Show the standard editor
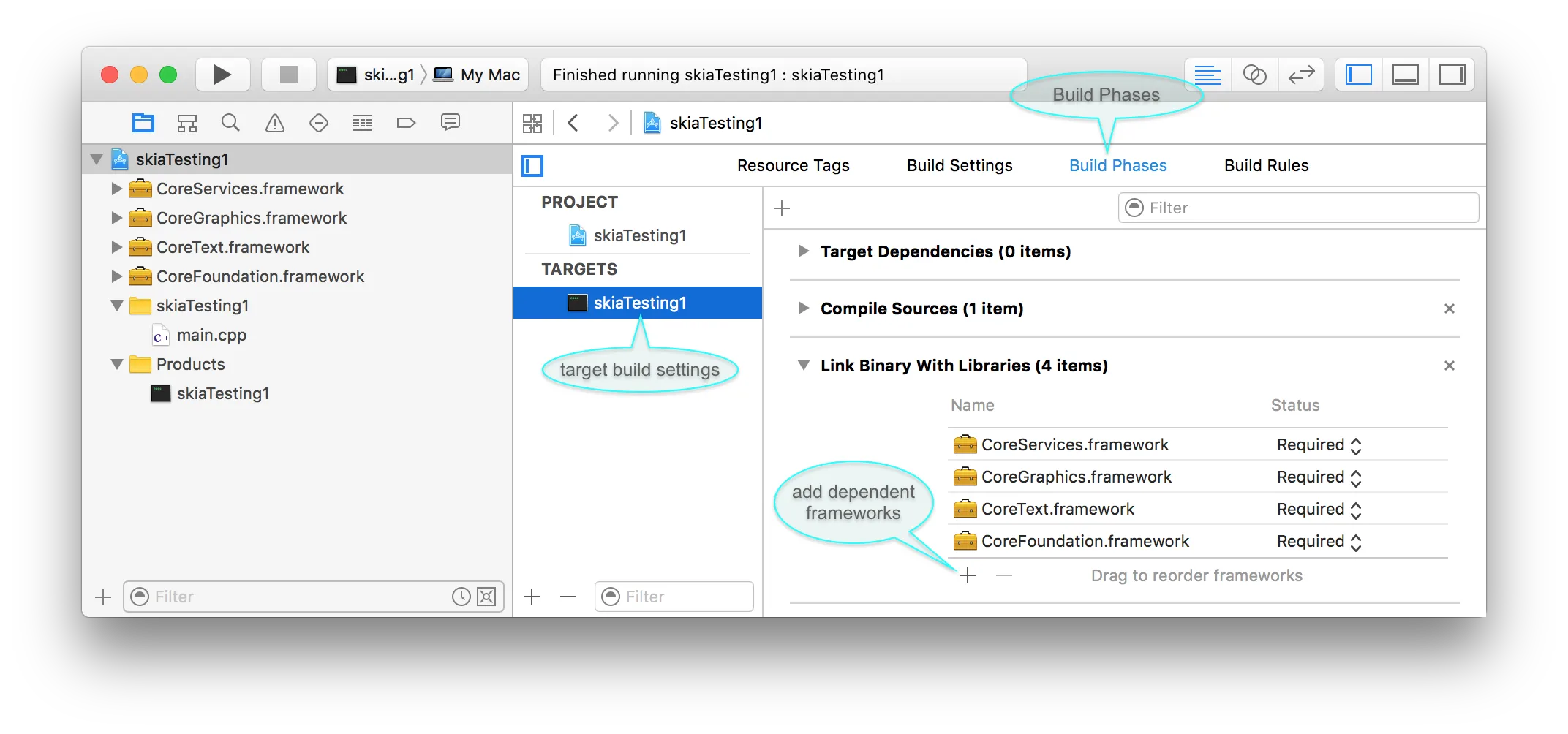 [x=1208, y=75]
